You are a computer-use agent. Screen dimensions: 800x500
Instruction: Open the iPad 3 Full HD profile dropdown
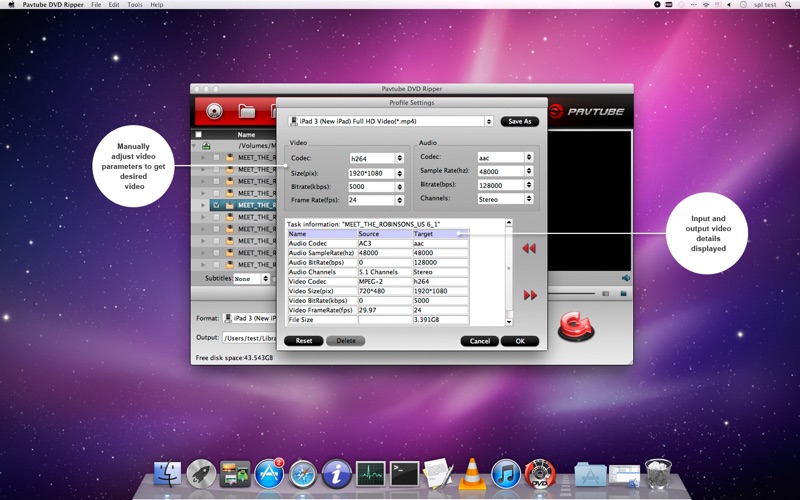(391, 121)
